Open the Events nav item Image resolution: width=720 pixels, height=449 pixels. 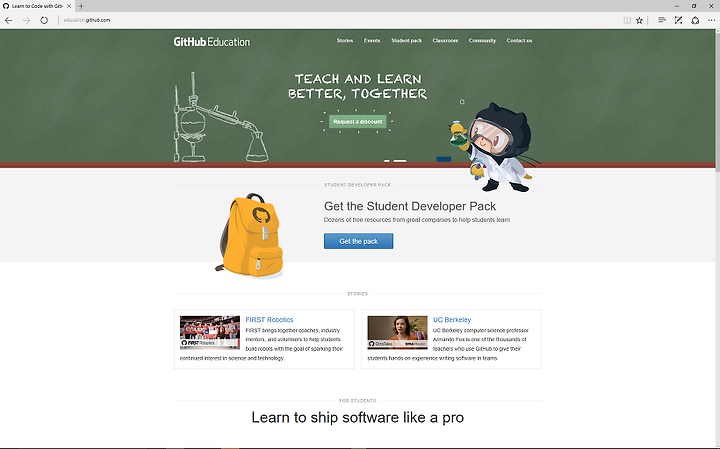[x=372, y=40]
